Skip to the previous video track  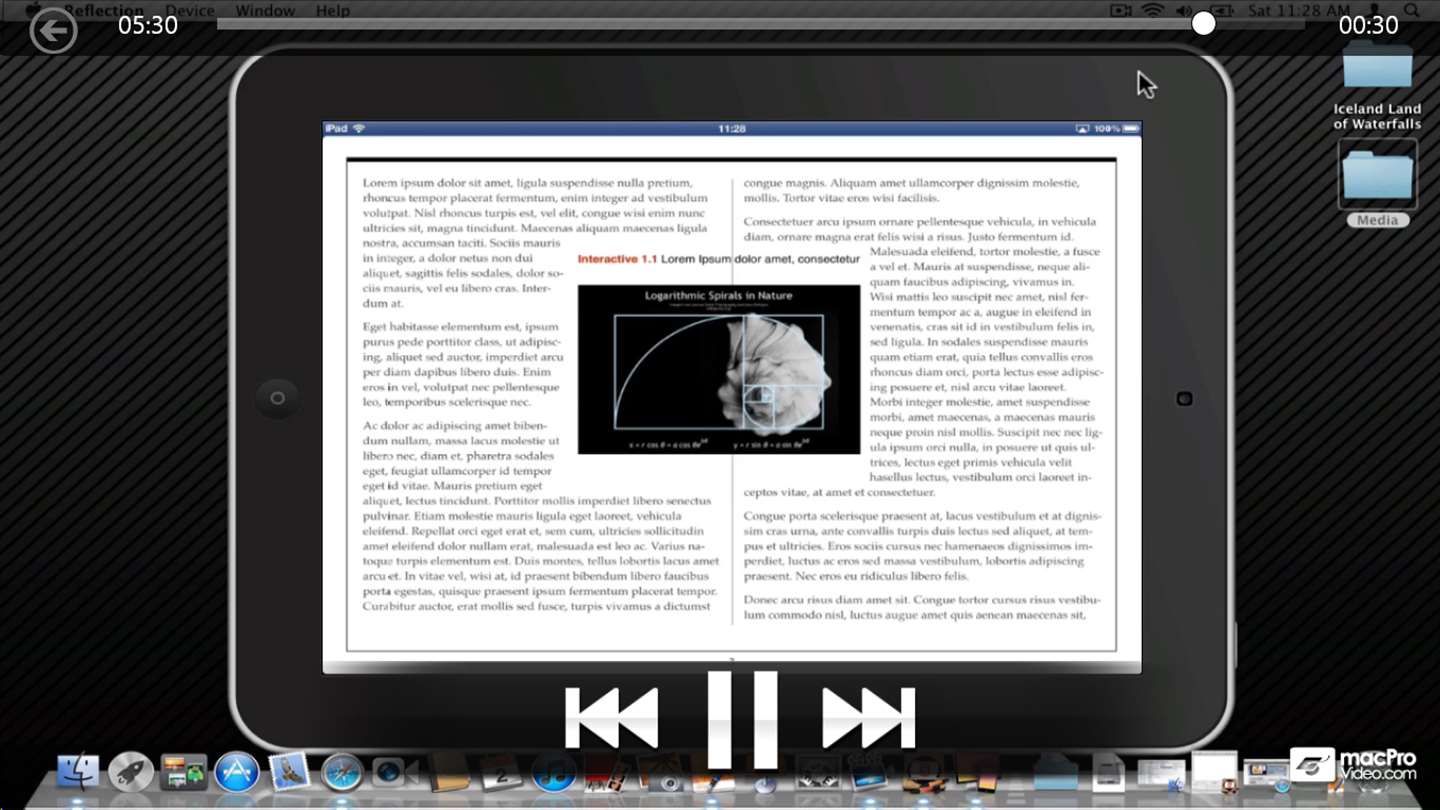(x=612, y=718)
